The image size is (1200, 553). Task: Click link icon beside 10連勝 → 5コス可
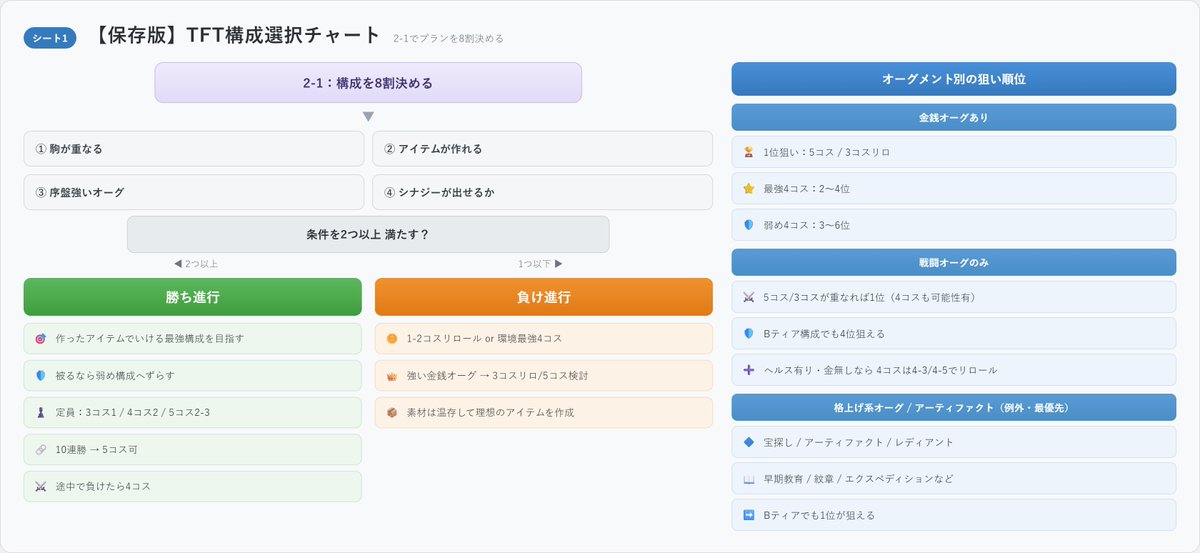click(x=41, y=450)
